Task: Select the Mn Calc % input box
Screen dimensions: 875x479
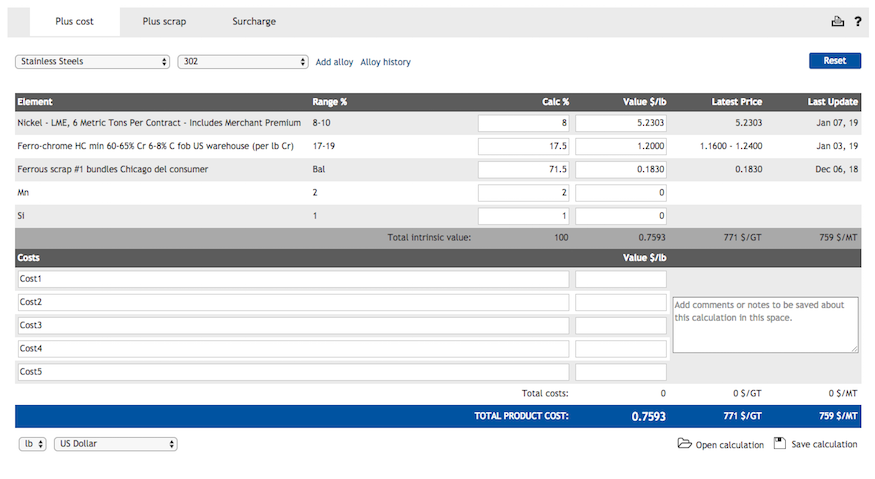Action: pos(524,192)
